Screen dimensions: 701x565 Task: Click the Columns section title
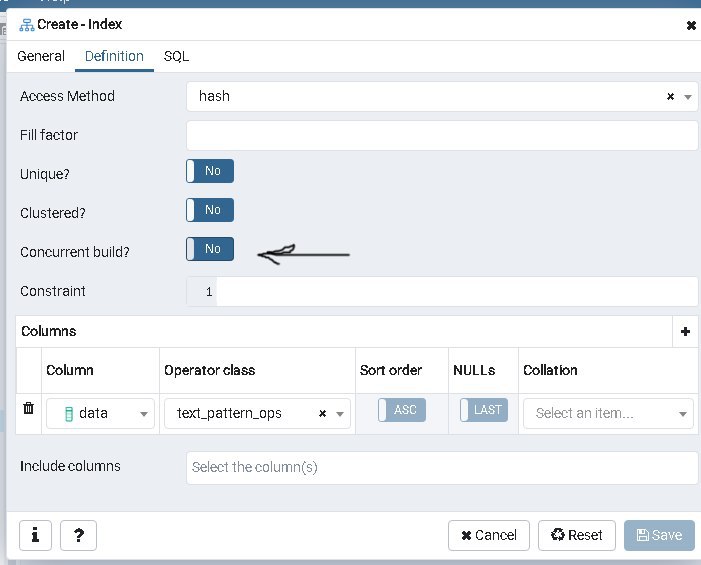(49, 331)
